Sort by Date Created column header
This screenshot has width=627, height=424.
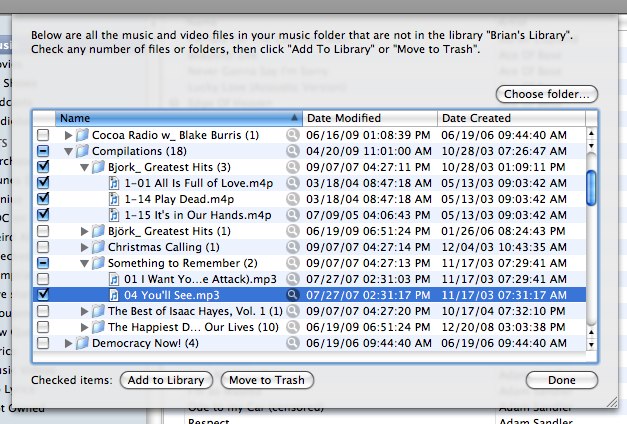[510, 118]
